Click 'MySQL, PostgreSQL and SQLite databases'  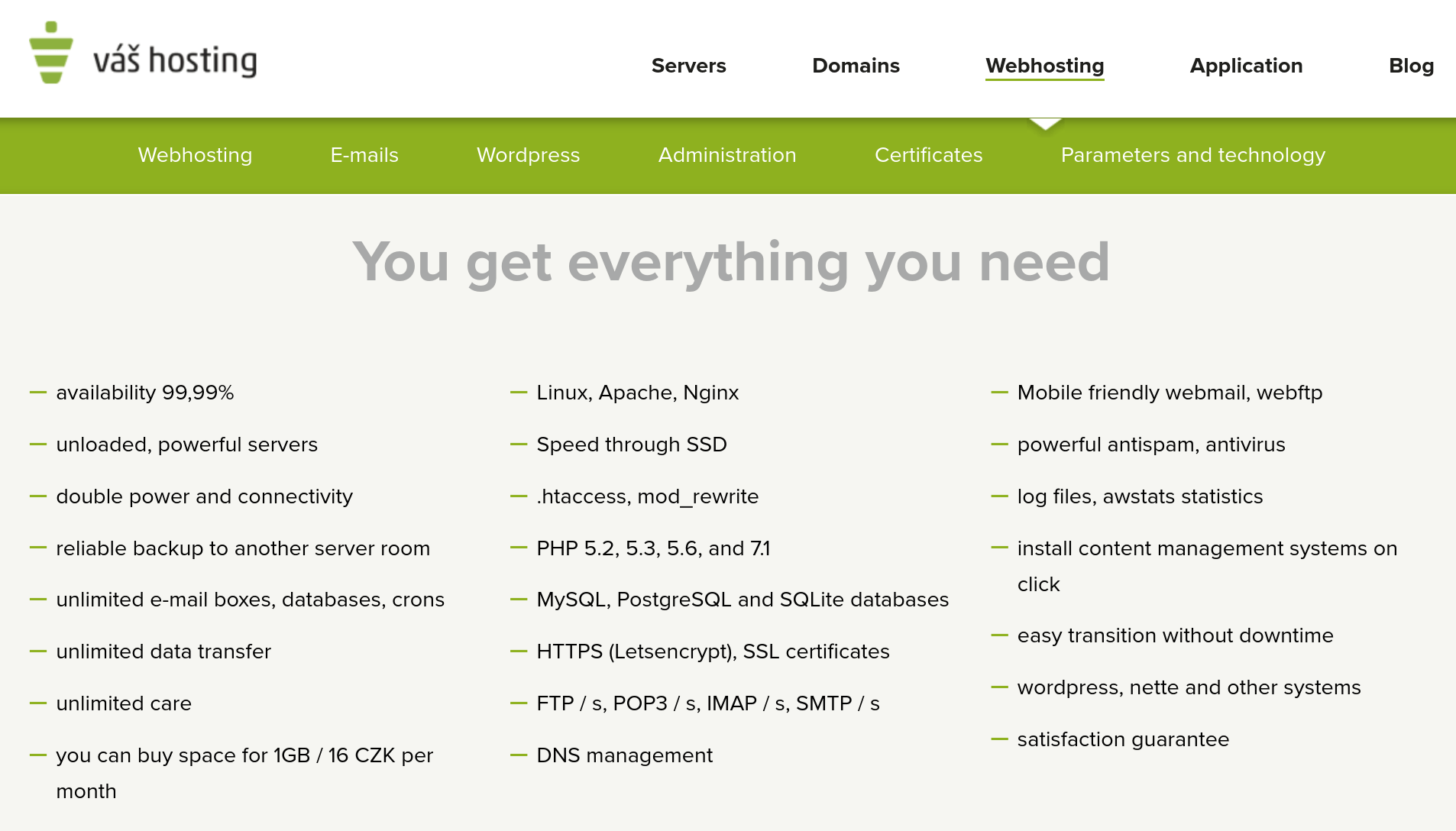click(x=743, y=600)
